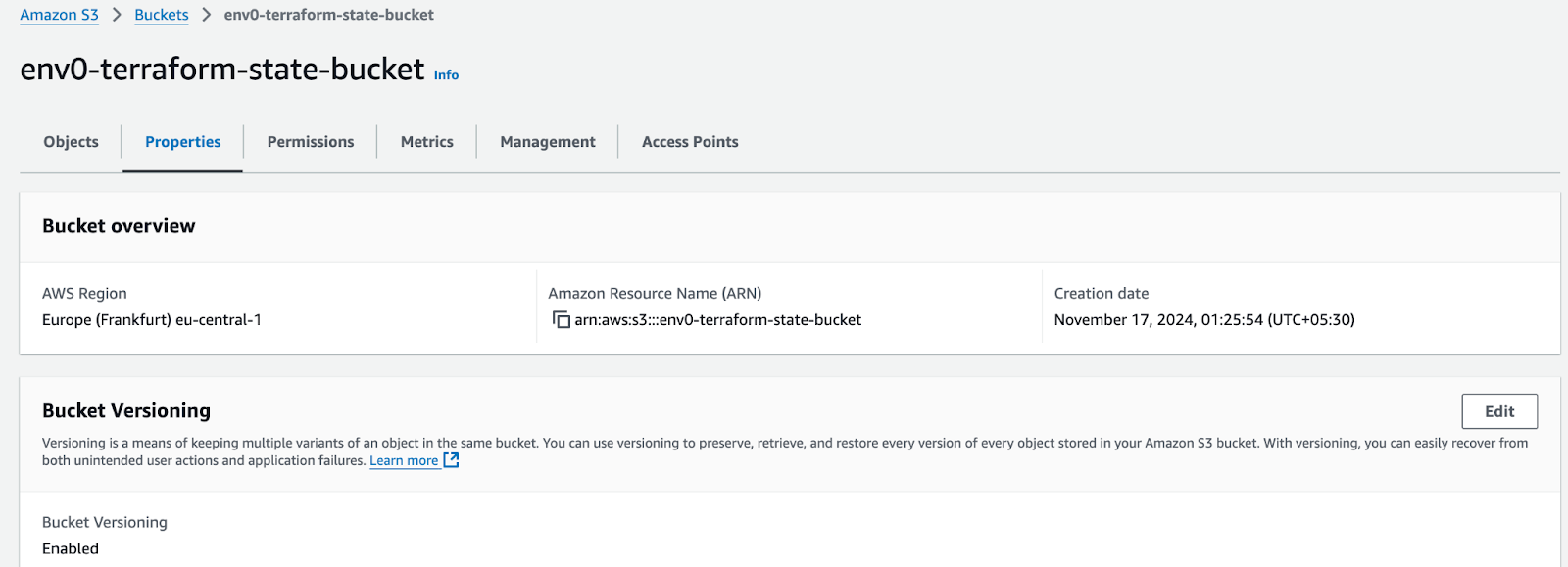Viewport: 1568px width, 567px height.
Task: Select the creation date value November 17, 2024
Action: tap(1204, 320)
